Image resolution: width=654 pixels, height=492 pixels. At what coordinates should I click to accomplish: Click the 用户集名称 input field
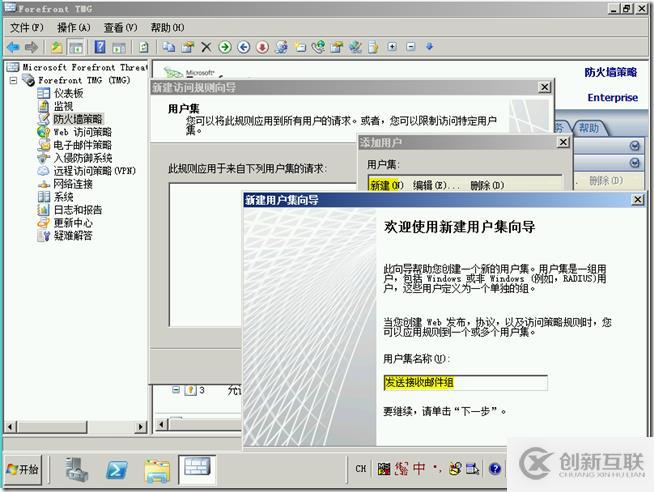coord(465,382)
